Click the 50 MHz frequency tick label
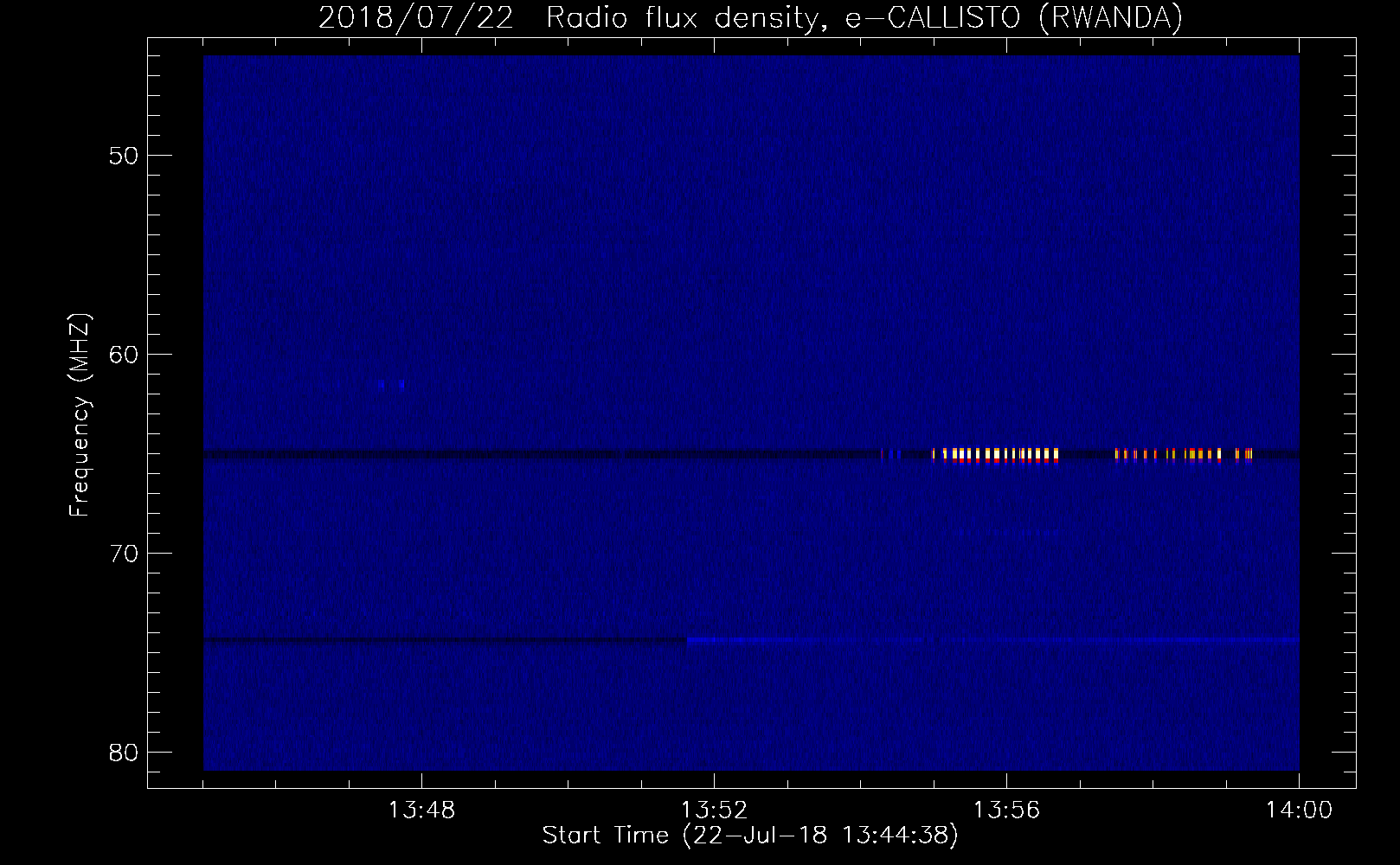The image size is (1400, 865). pos(125,156)
